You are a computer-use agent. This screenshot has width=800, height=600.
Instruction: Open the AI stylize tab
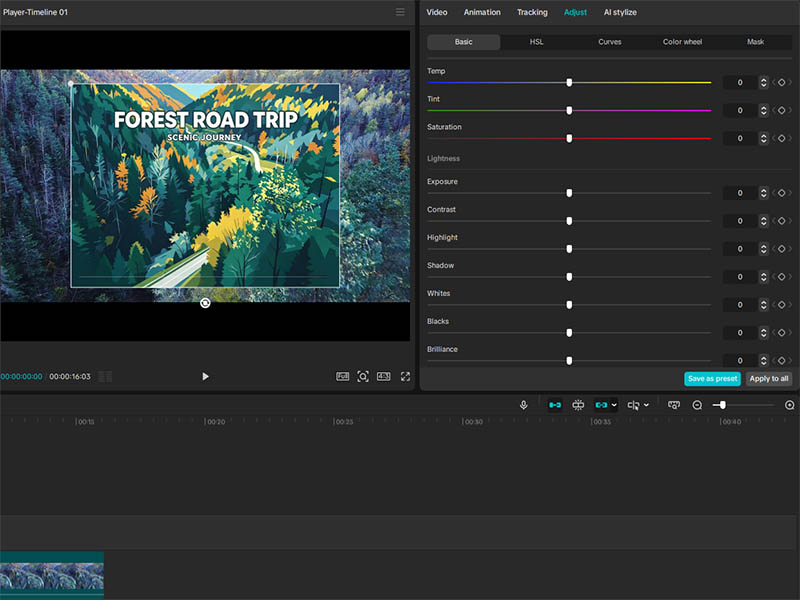click(620, 12)
